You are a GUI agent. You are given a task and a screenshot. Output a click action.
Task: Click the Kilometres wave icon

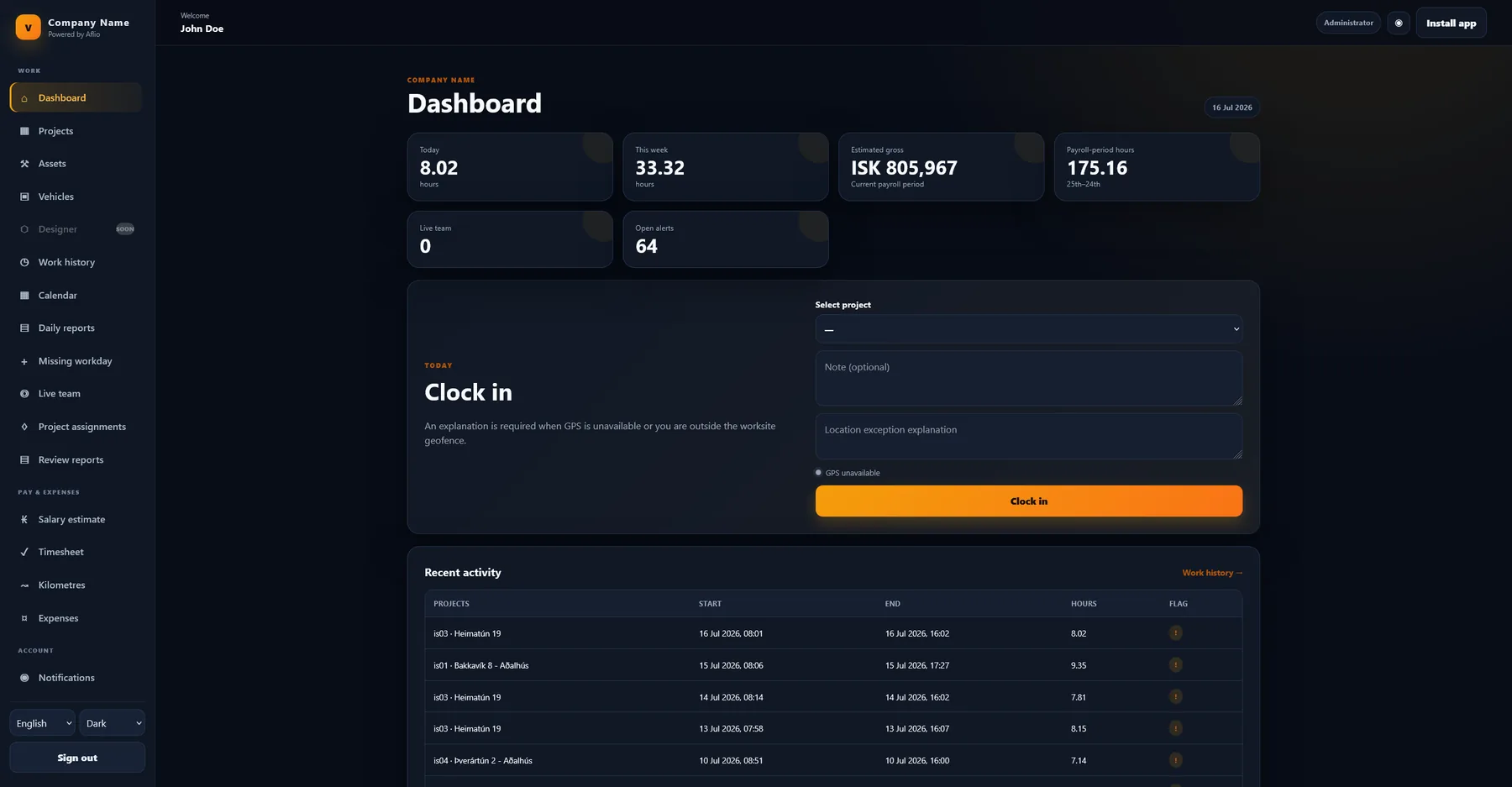tap(24, 585)
